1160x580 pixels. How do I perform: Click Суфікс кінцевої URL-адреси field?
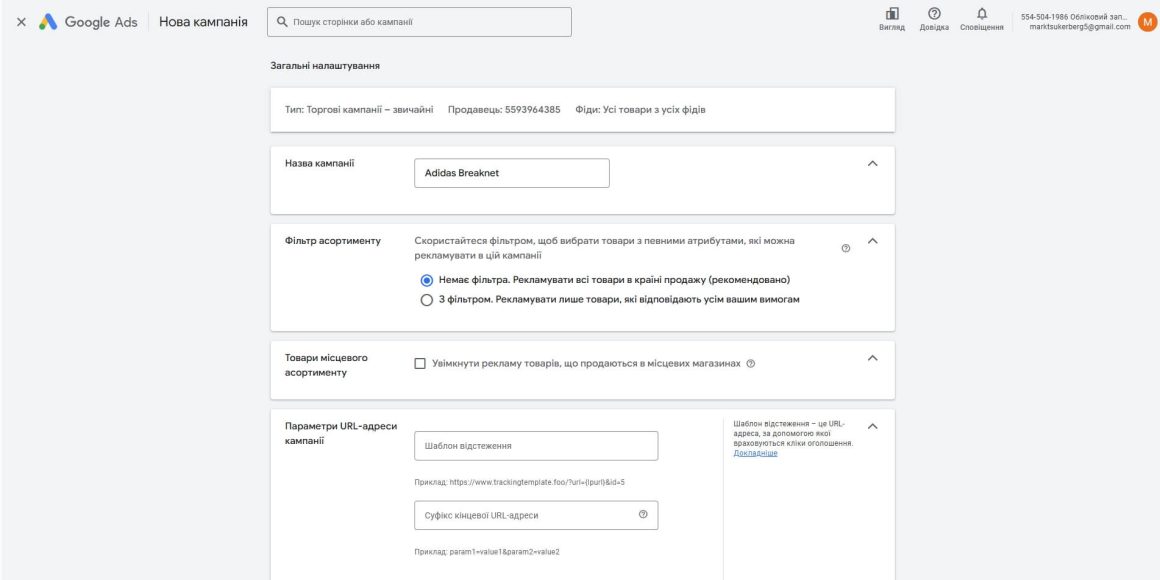click(536, 516)
